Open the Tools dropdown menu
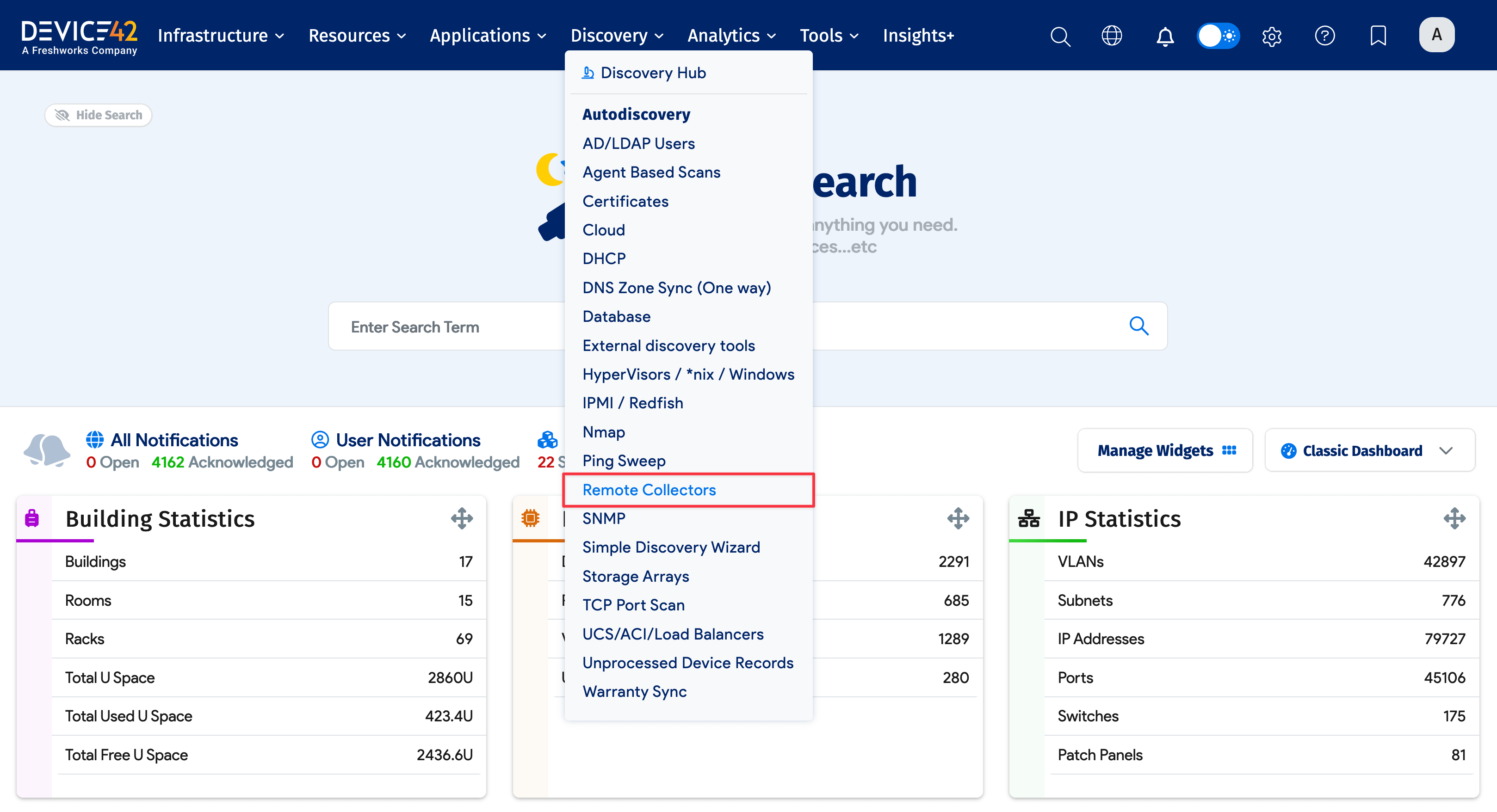 (829, 36)
